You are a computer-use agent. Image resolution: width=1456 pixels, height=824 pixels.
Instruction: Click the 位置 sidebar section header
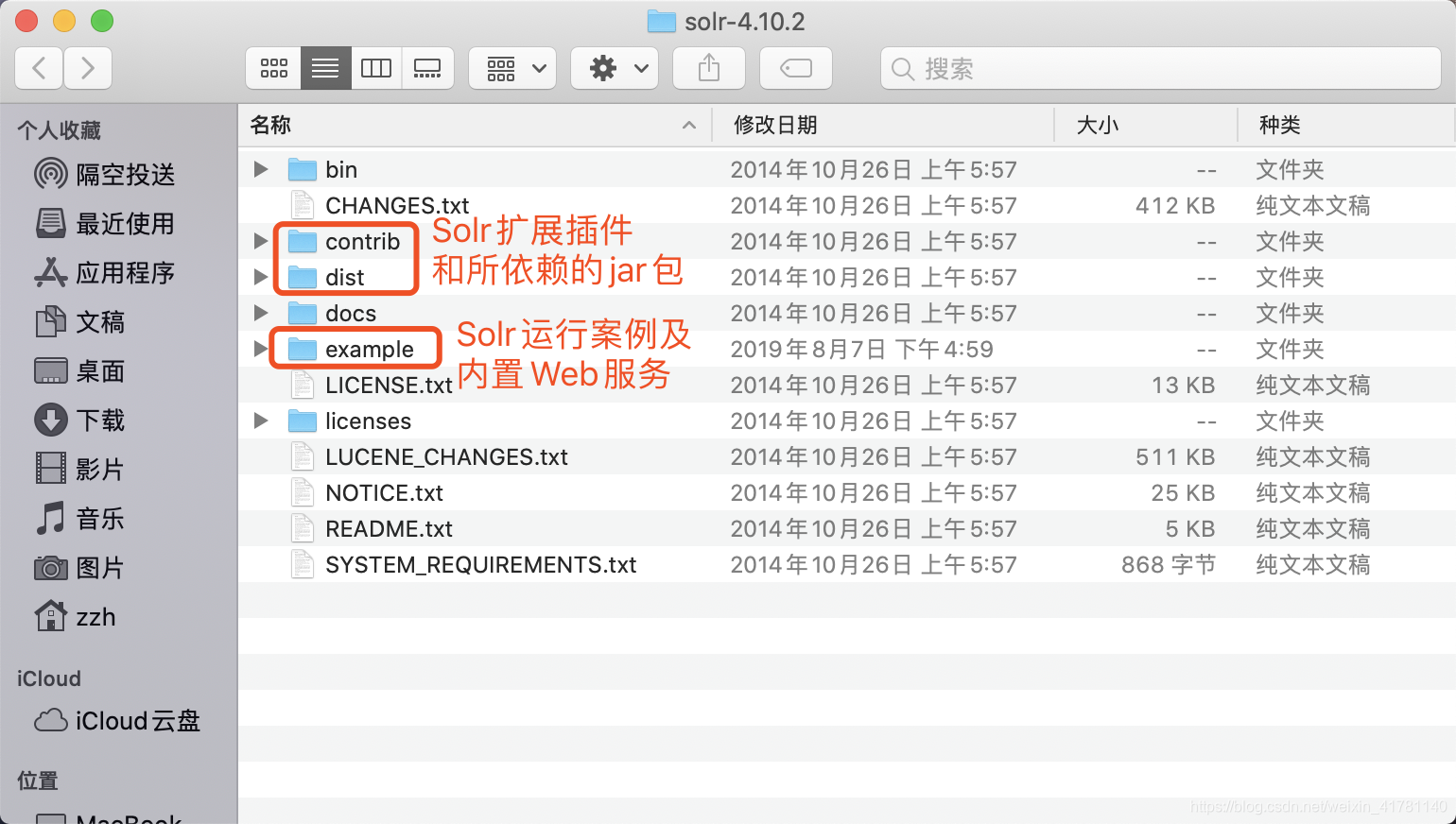38,781
